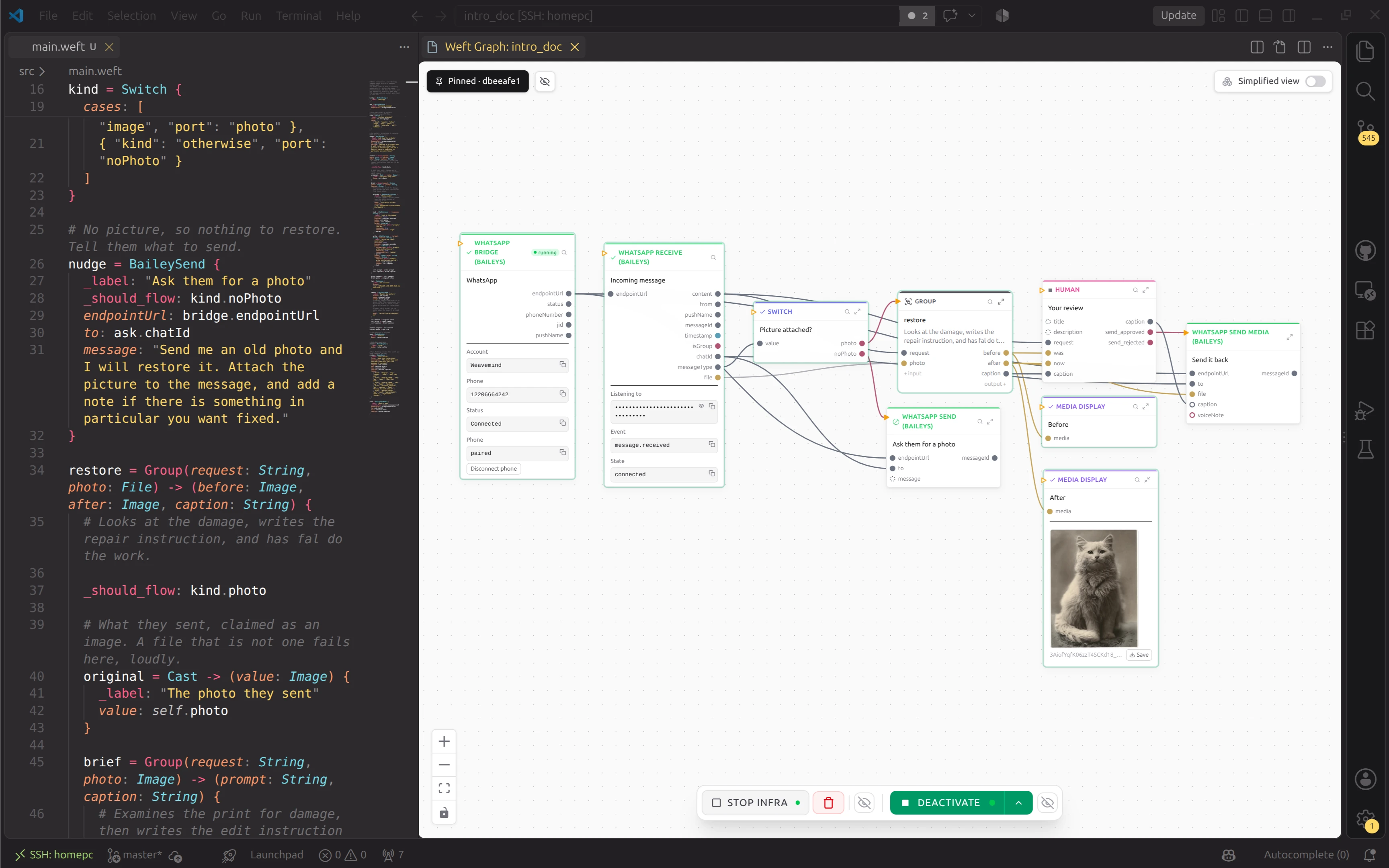Open the Explorer view in activity bar
The width and height of the screenshot is (1389, 868).
click(1365, 52)
